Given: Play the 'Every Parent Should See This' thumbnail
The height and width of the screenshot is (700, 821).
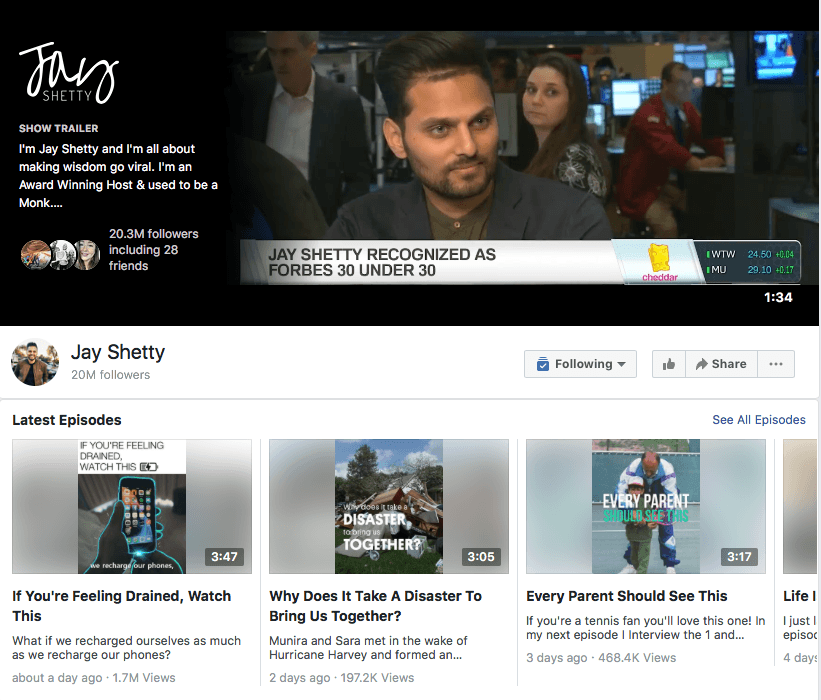Looking at the screenshot, I should (x=646, y=506).
